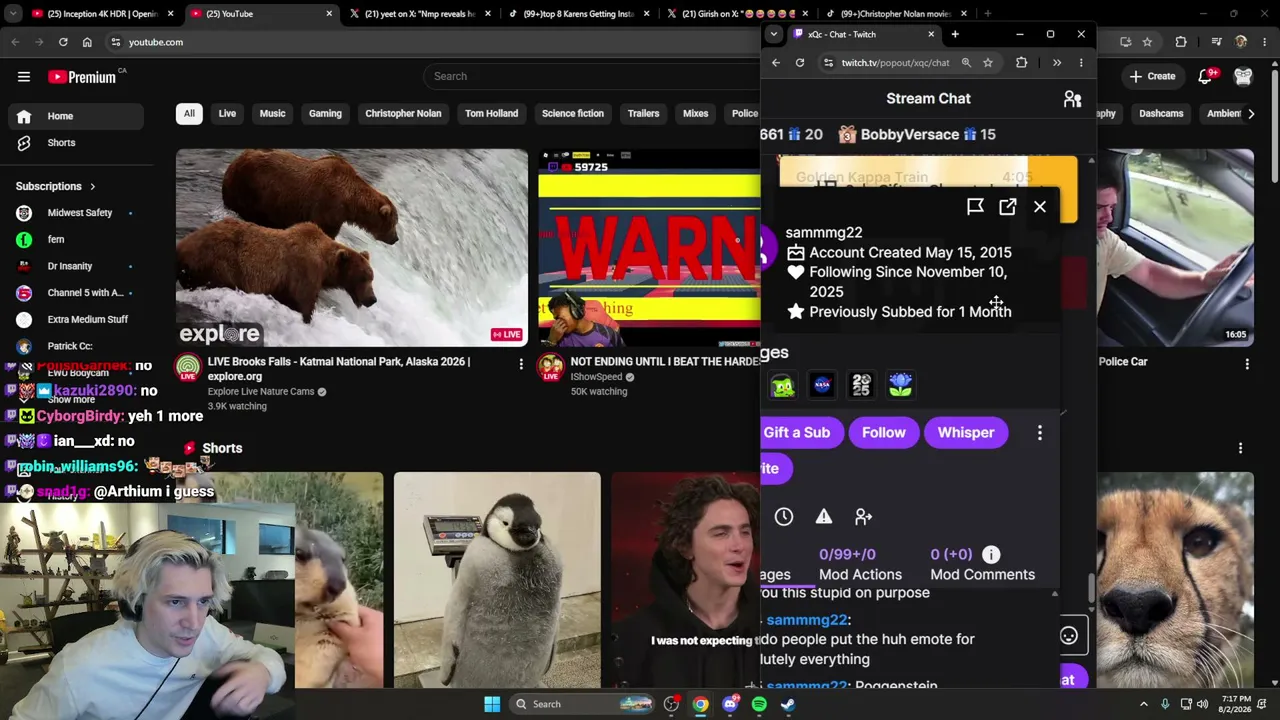Open Twitch chat community users list icon
Image resolution: width=1280 pixels, height=720 pixels.
1072,99
